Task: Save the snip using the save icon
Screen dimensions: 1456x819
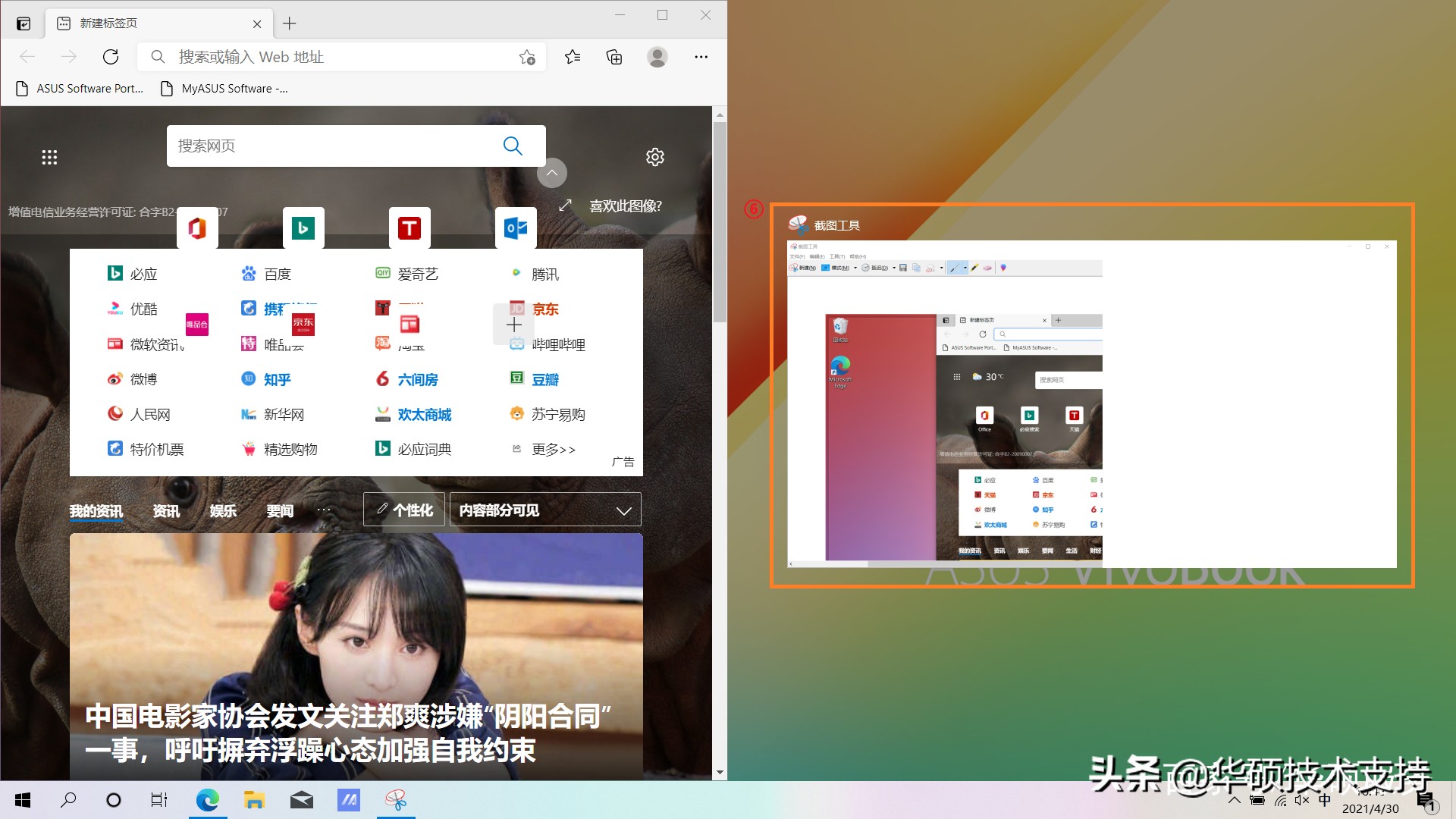Action: 903,267
